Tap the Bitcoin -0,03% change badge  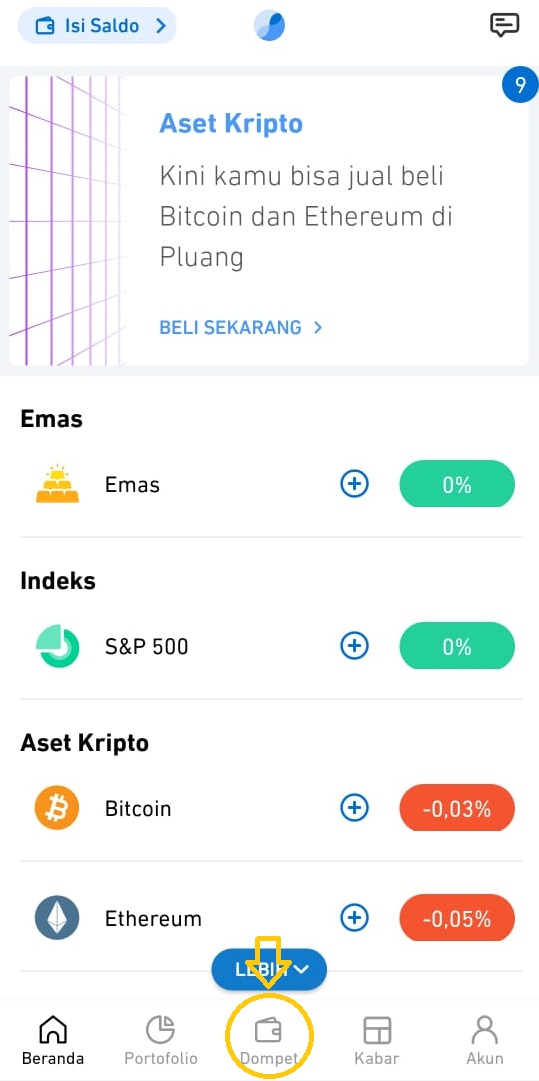tap(457, 807)
